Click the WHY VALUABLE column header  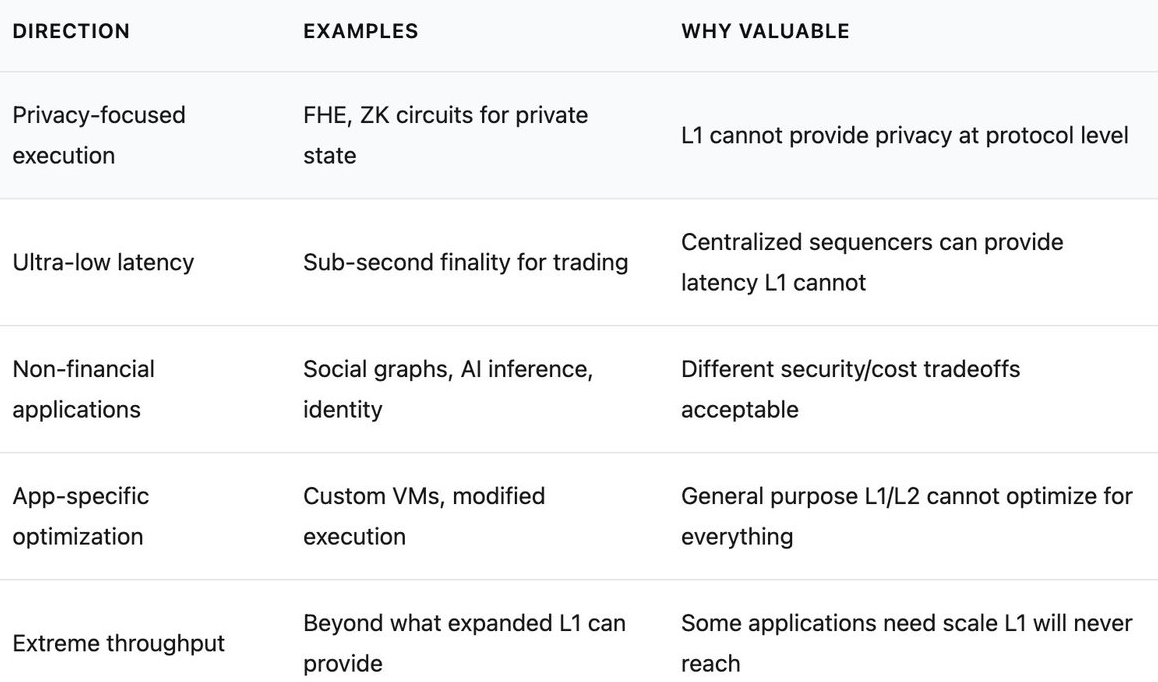[x=765, y=31]
